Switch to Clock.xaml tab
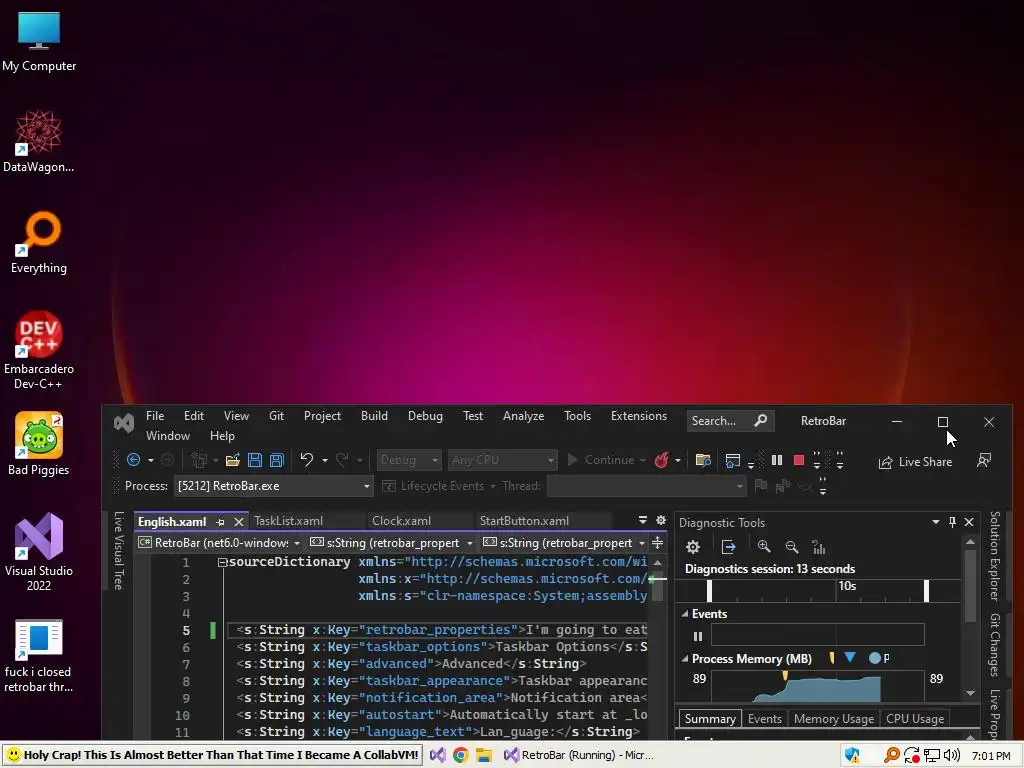The width and height of the screenshot is (1024, 768). [402, 520]
